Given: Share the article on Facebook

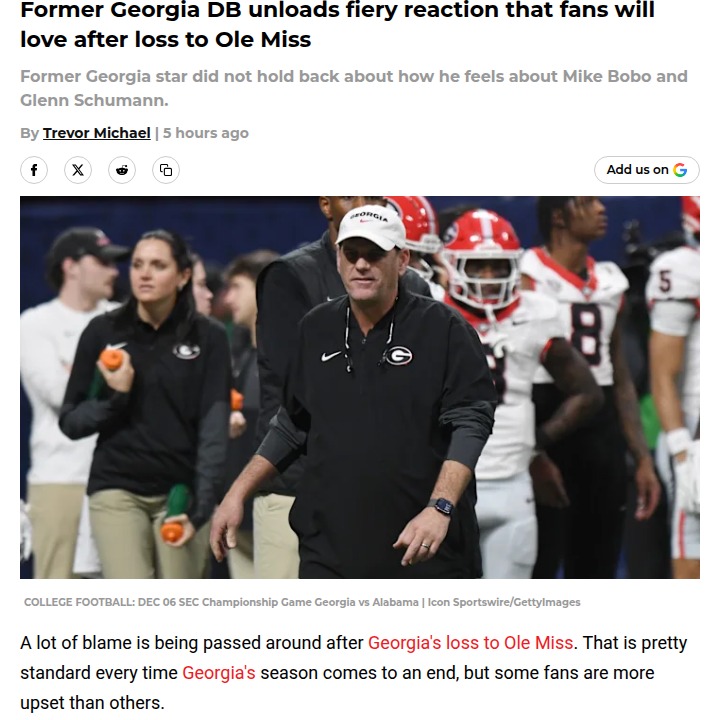Looking at the screenshot, I should [x=34, y=170].
